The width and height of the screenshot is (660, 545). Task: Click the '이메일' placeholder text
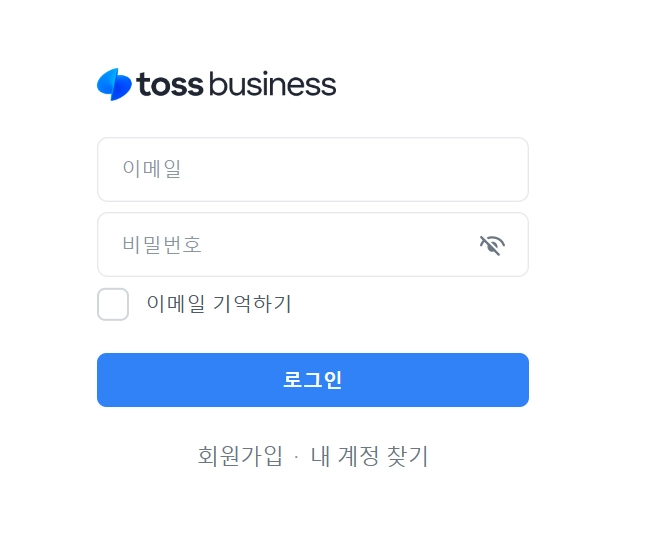coord(152,169)
